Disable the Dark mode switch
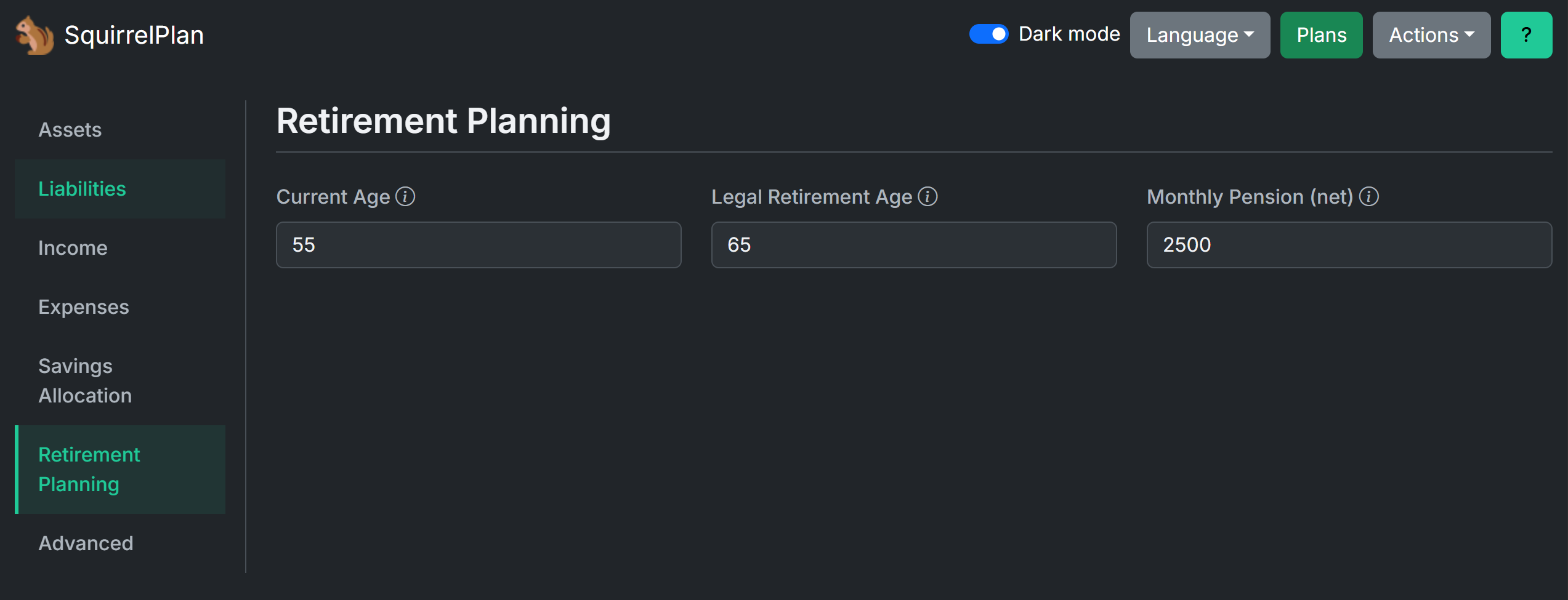The image size is (1568, 600). pos(989,34)
